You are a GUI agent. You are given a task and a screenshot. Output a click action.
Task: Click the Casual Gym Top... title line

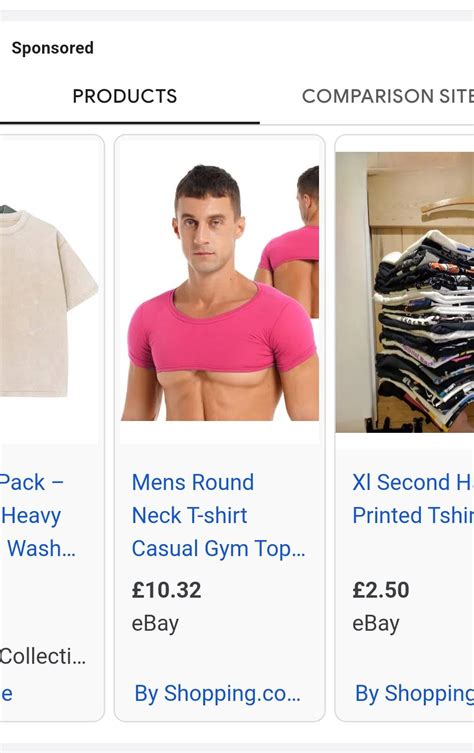coord(219,548)
